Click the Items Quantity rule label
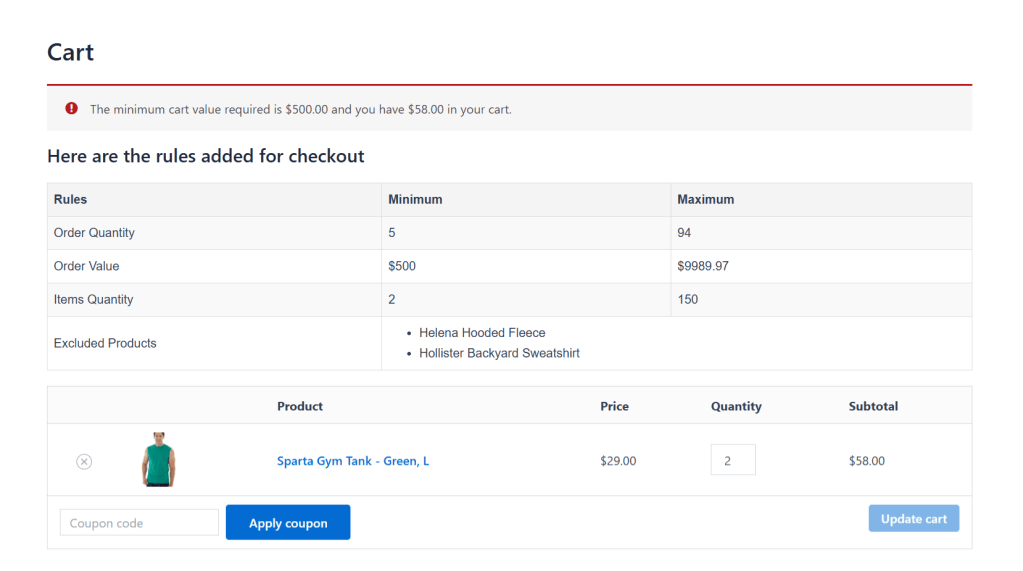 coord(93,299)
